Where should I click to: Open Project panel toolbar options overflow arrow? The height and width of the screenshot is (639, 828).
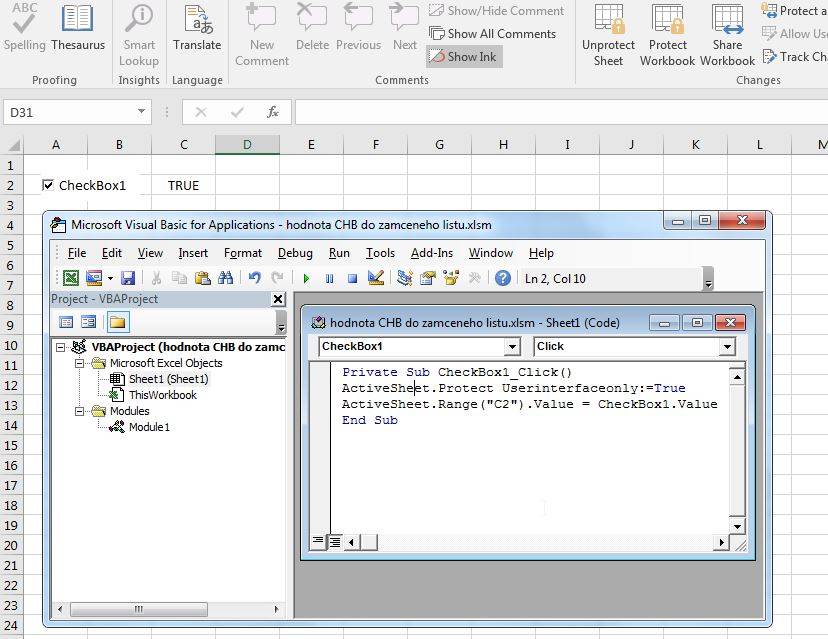(281, 322)
